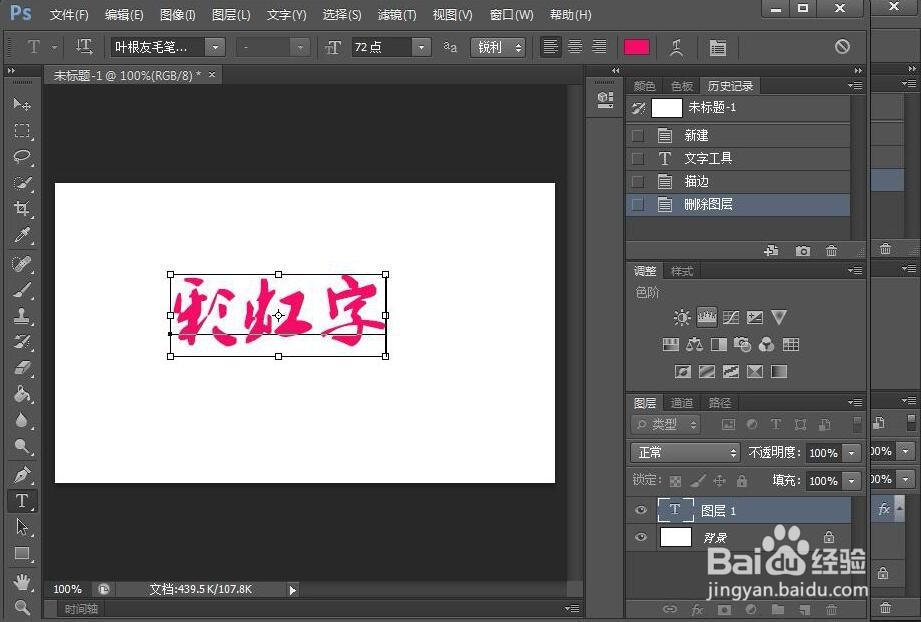Open the anti-aliasing 锐利 dropdown

click(498, 47)
